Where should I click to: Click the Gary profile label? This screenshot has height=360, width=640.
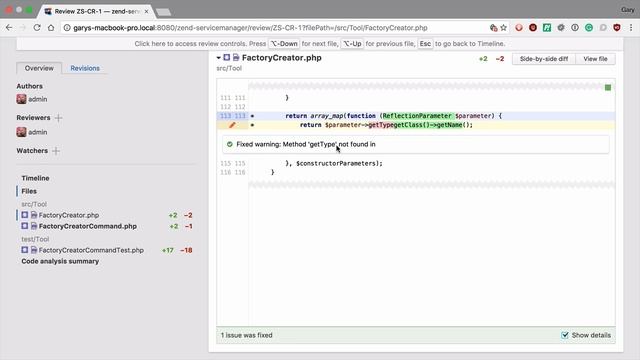point(627,9)
